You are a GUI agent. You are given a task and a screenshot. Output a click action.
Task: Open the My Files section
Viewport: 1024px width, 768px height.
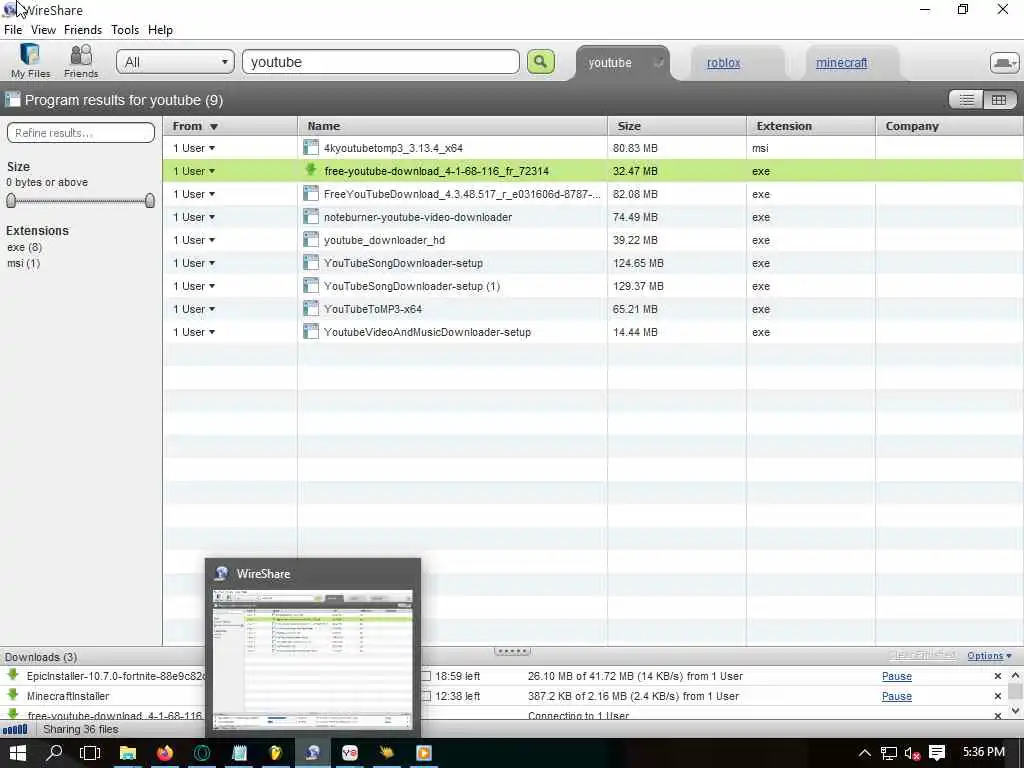point(30,61)
